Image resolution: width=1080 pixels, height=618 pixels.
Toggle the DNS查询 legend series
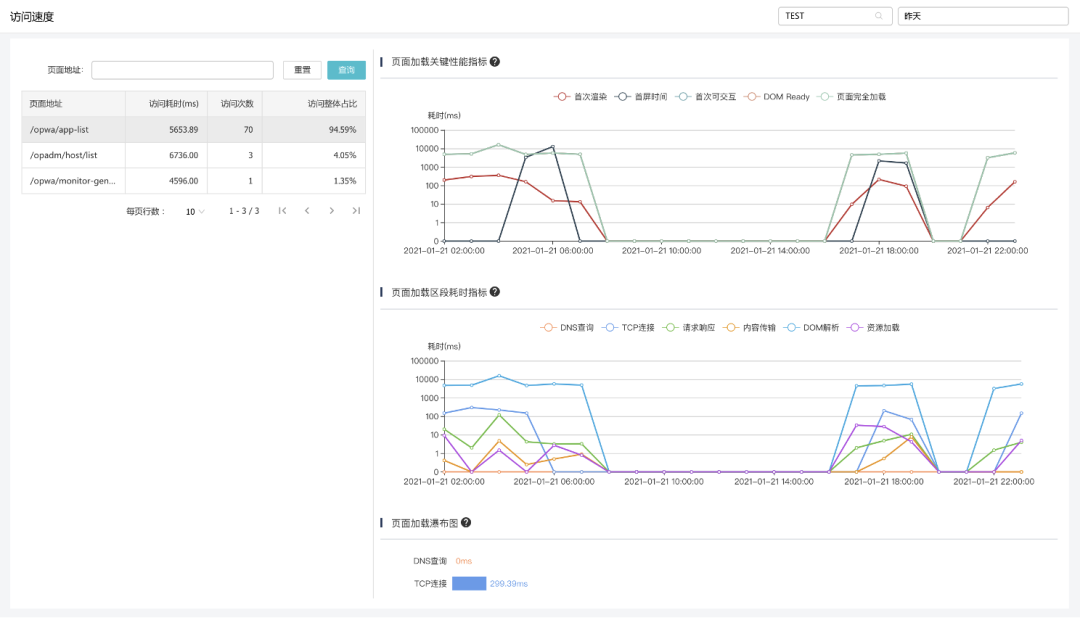point(567,327)
